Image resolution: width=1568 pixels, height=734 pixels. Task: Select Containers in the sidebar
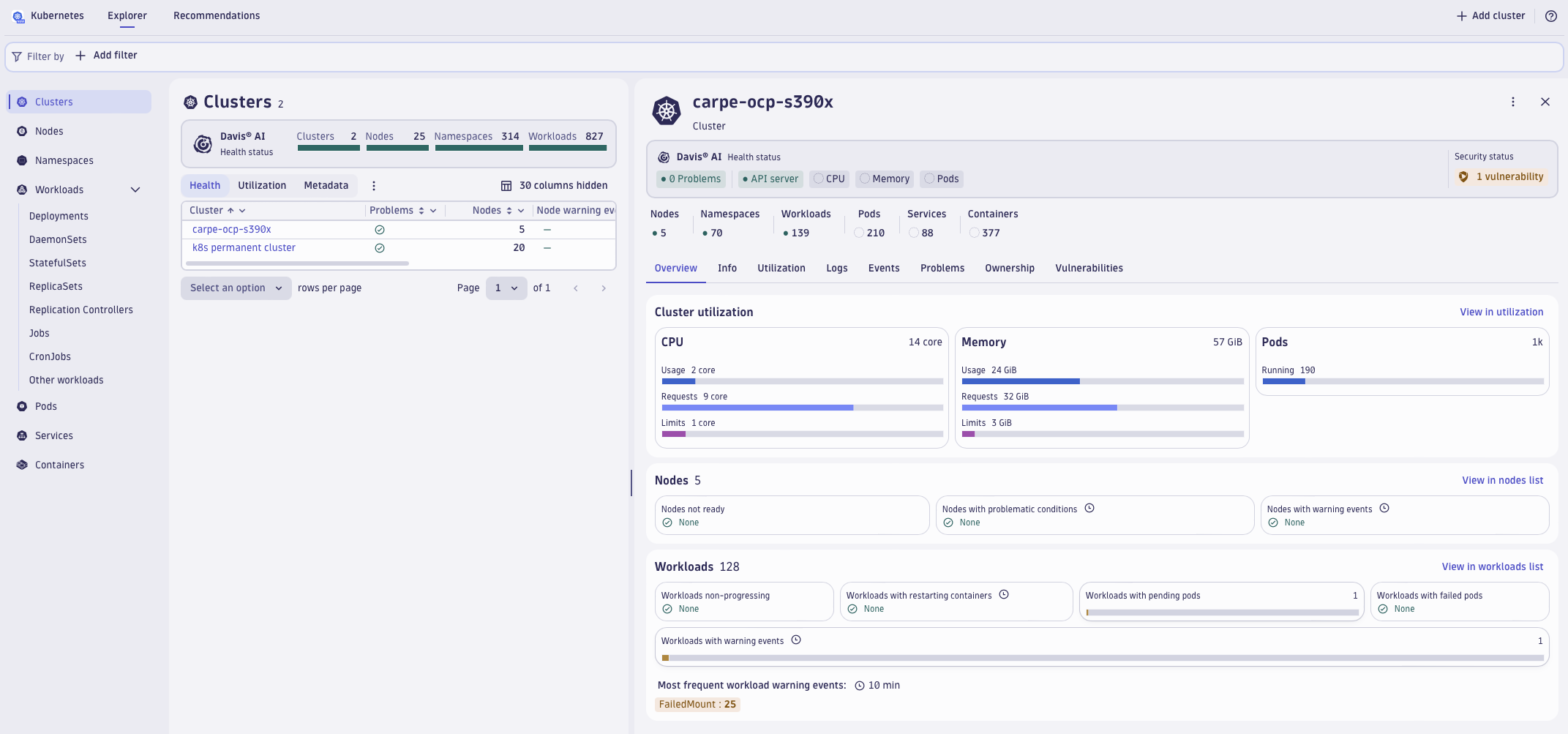pos(59,465)
